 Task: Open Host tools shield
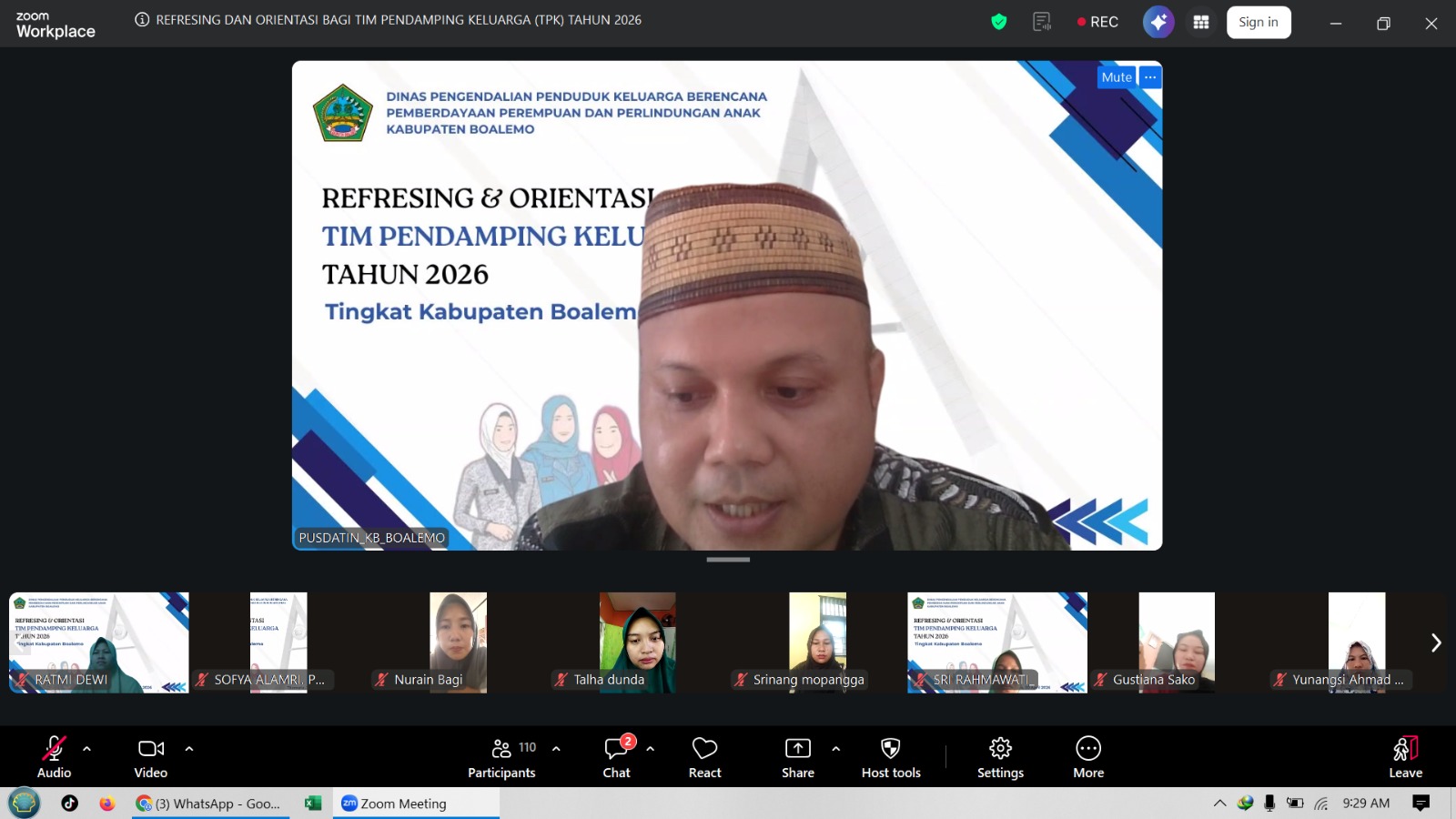pyautogui.click(x=891, y=757)
